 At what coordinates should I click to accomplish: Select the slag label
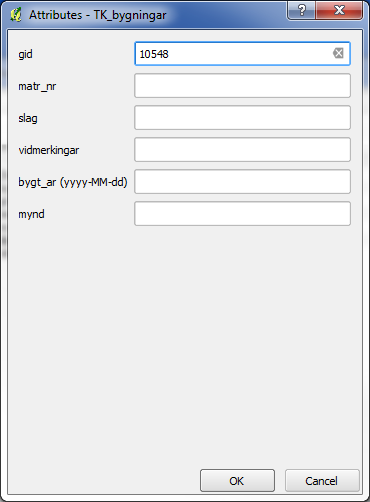(28, 118)
